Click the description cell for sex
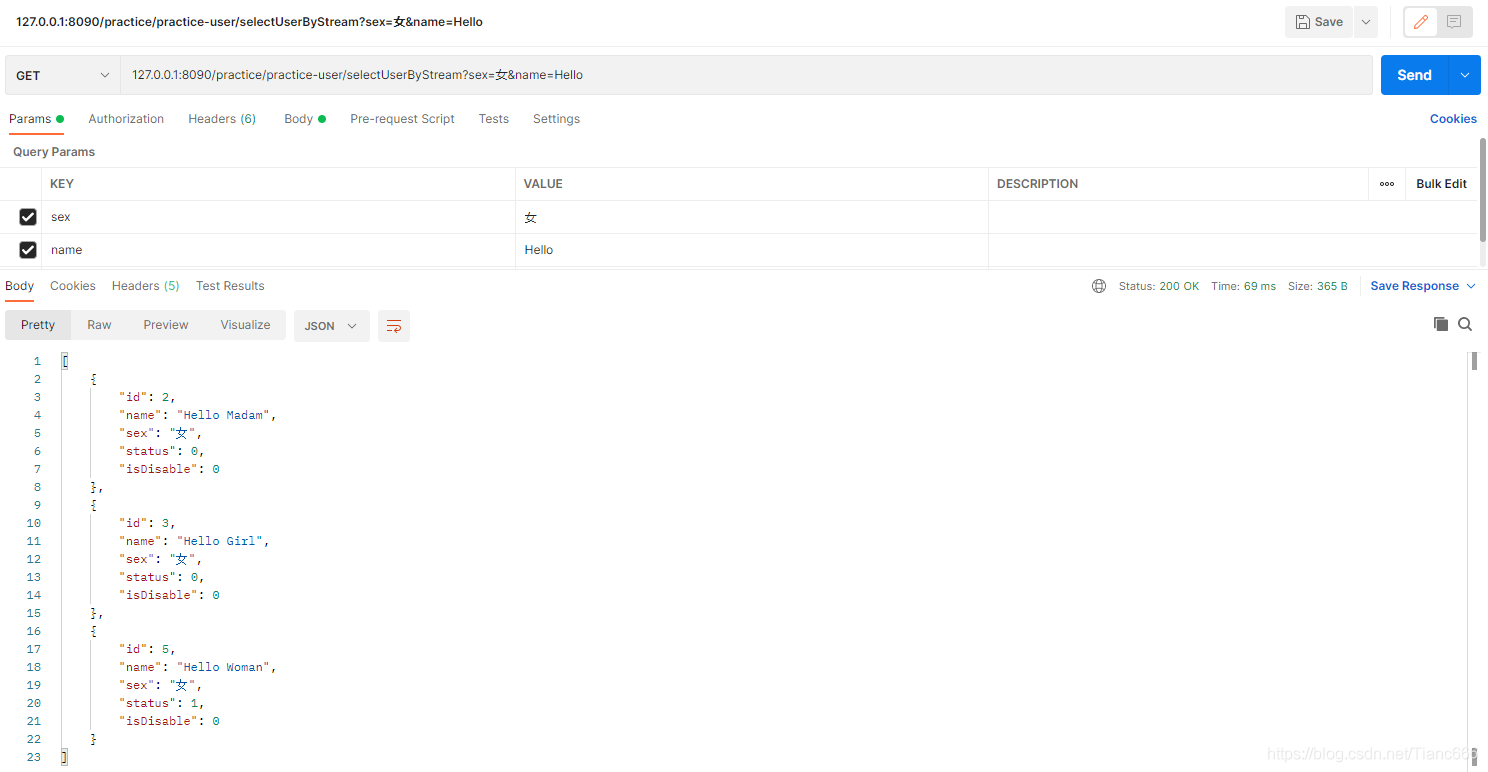This screenshot has width=1488, height=772. click(1232, 217)
